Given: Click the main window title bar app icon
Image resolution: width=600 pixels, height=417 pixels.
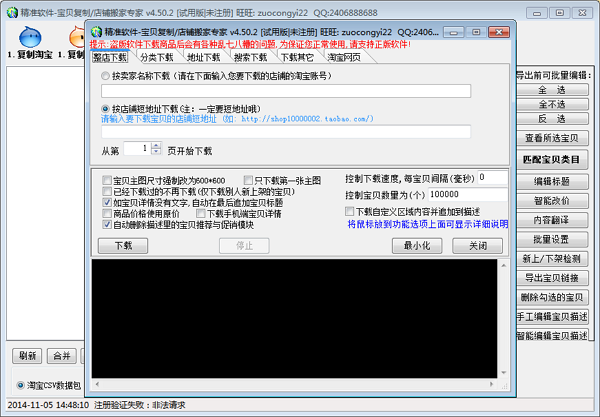Looking at the screenshot, I should point(12,13).
